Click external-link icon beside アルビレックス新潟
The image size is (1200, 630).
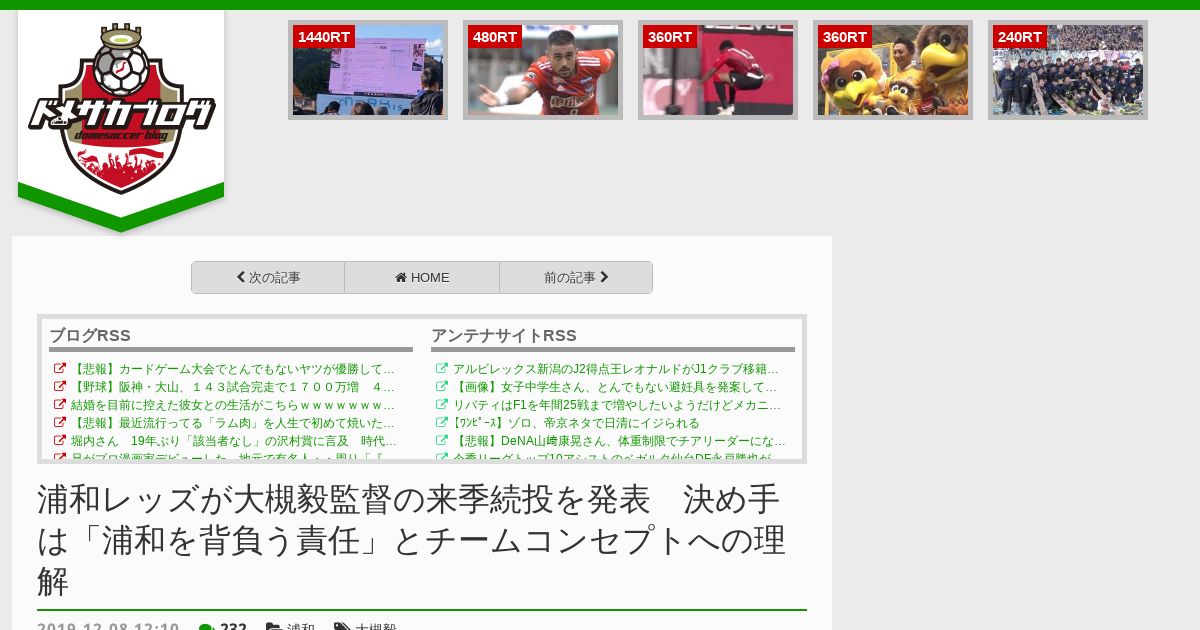442,369
